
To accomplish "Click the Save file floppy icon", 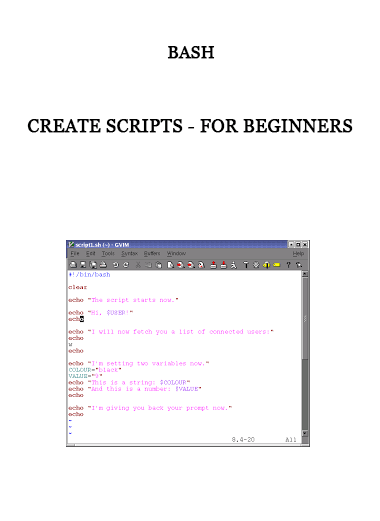I will point(83,265).
